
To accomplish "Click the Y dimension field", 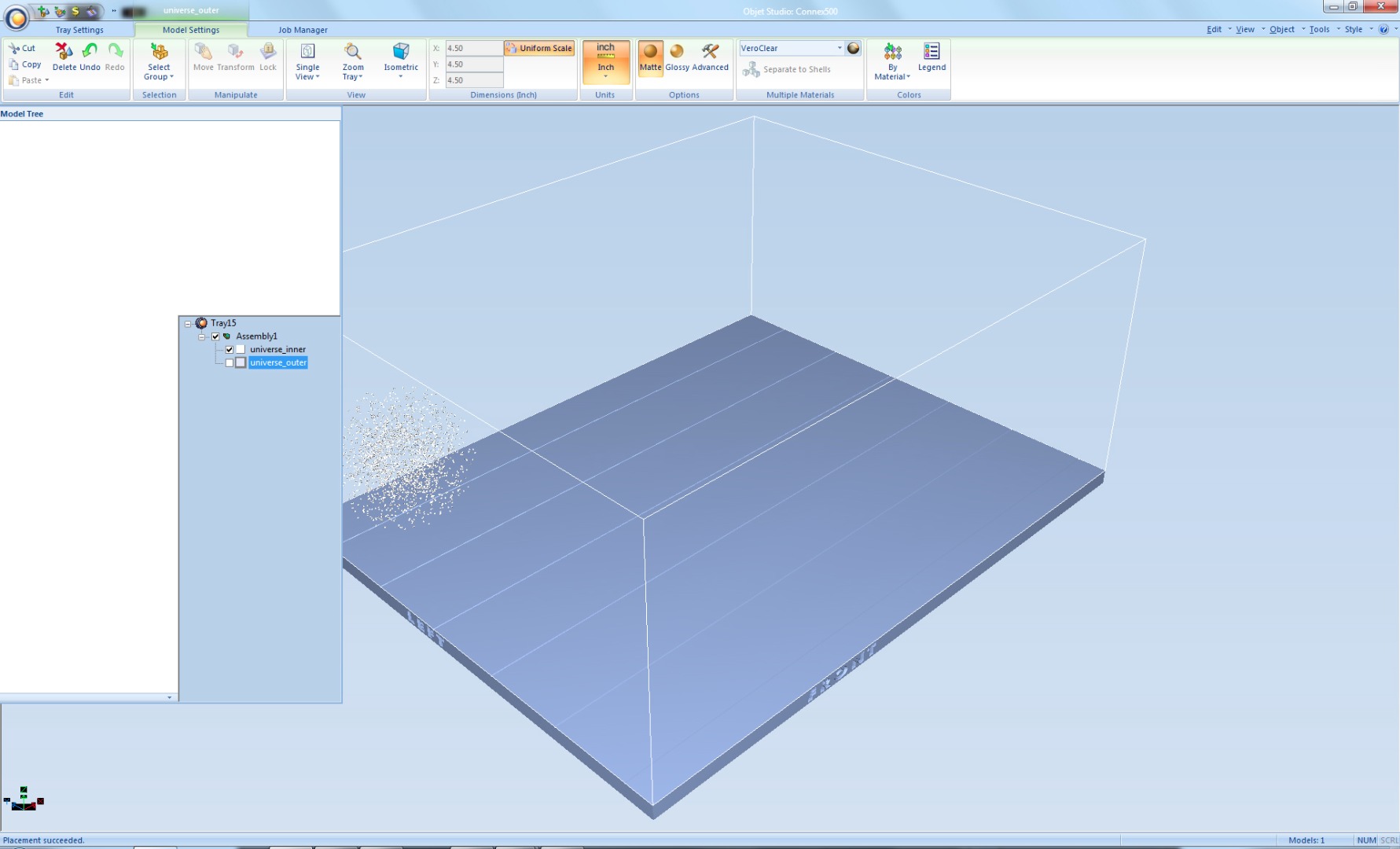I will tap(474, 64).
